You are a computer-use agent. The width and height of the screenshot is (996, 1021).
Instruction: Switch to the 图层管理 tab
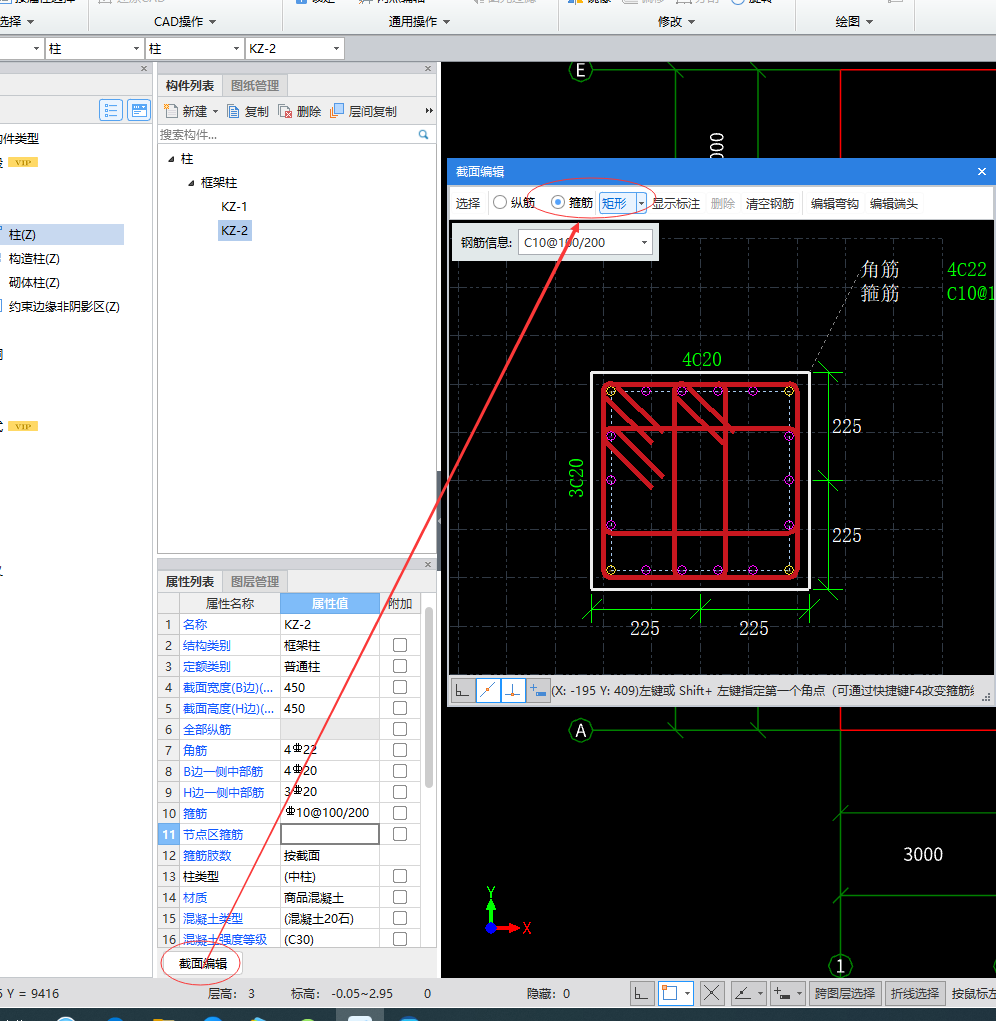[x=255, y=581]
